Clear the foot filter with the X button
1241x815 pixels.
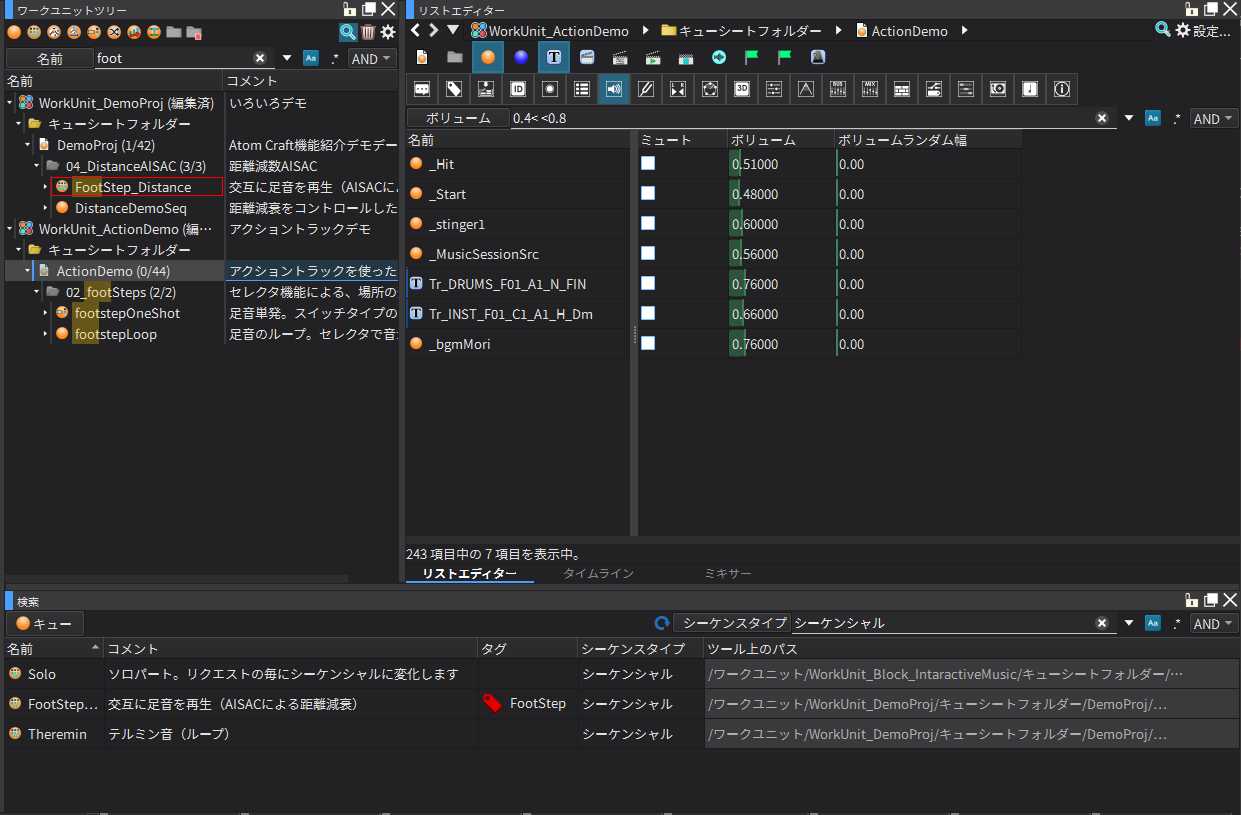click(x=260, y=58)
